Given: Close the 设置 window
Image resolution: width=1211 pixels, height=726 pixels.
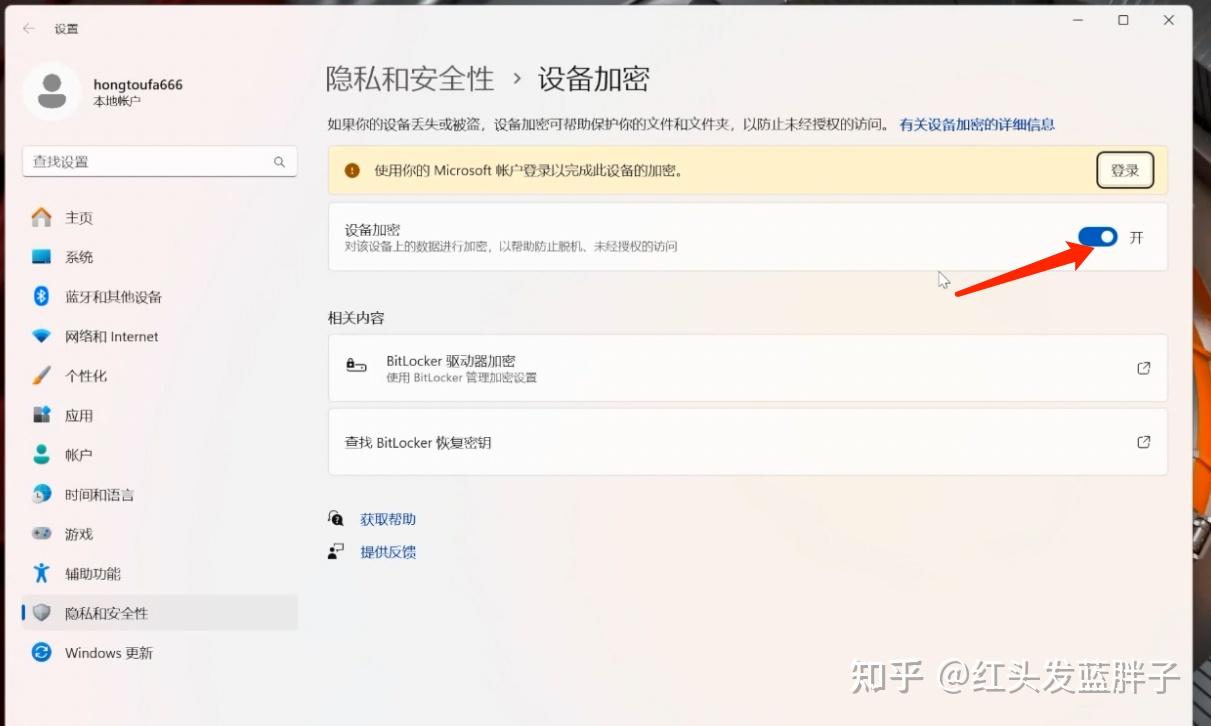Looking at the screenshot, I should click(x=1169, y=21).
